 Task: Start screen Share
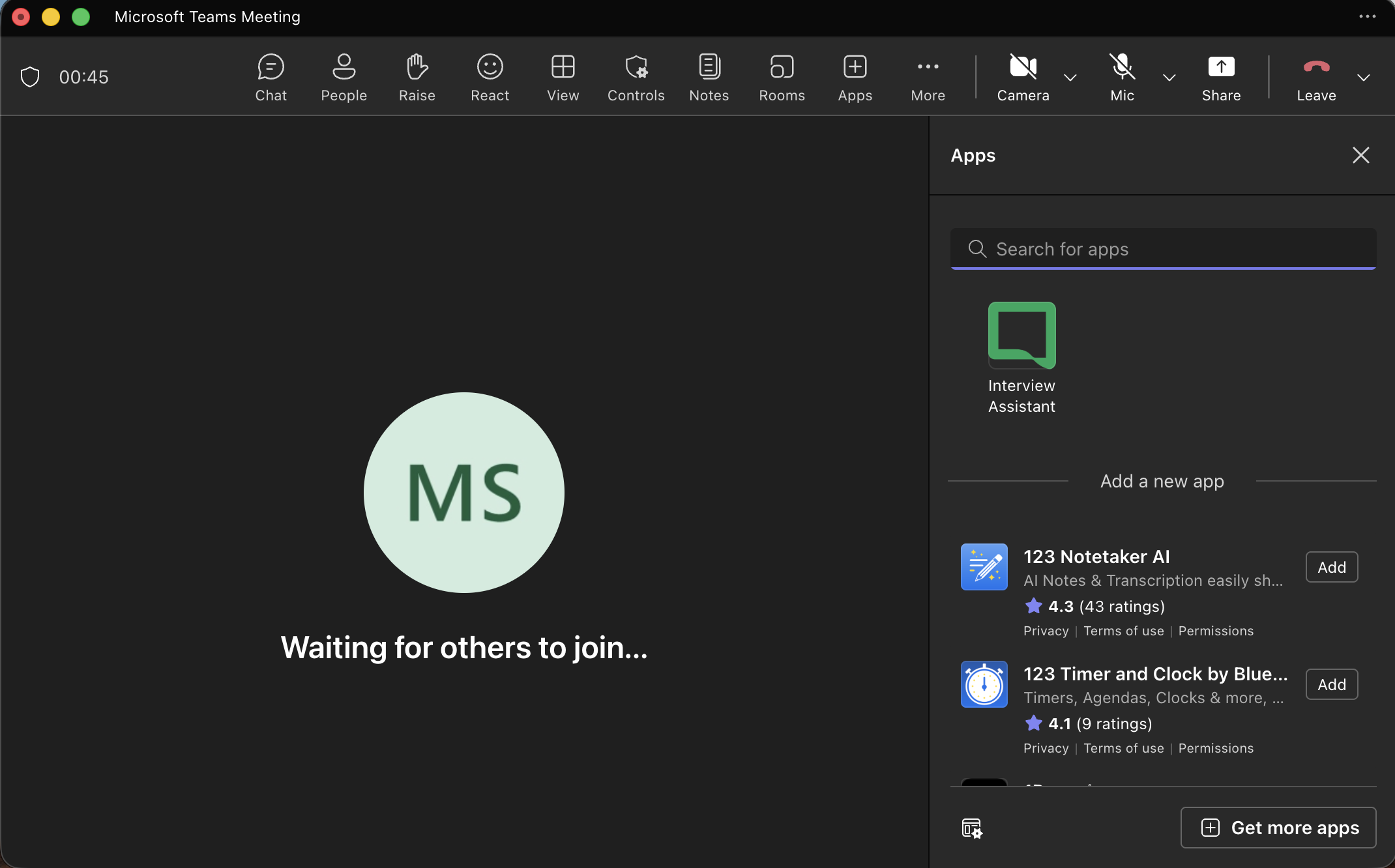[1220, 76]
